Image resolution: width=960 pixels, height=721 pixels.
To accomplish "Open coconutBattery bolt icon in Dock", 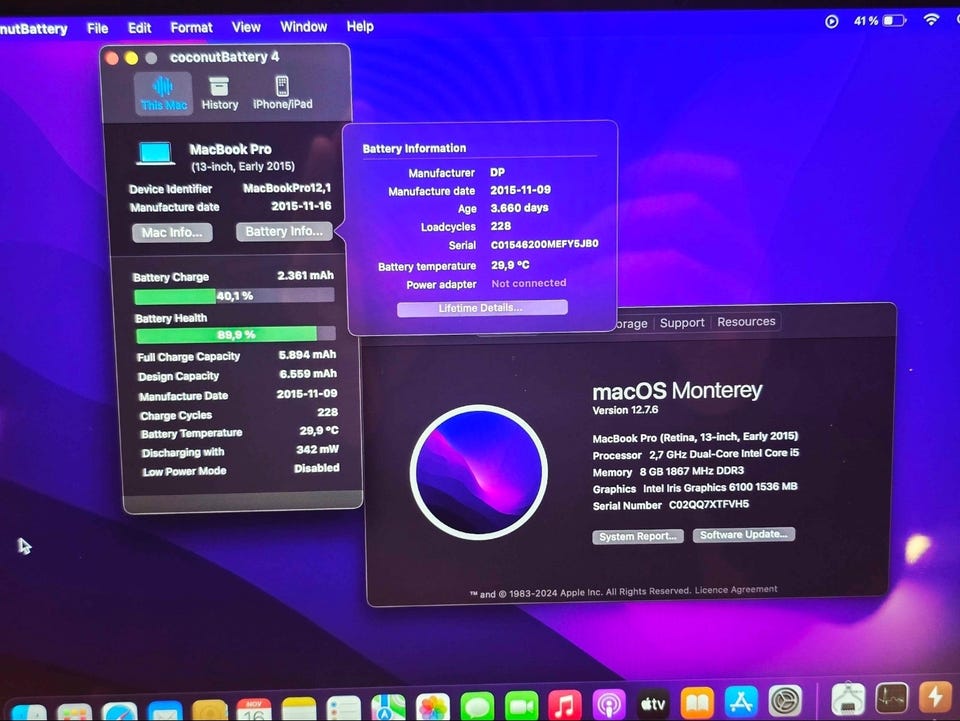I will 935,696.
